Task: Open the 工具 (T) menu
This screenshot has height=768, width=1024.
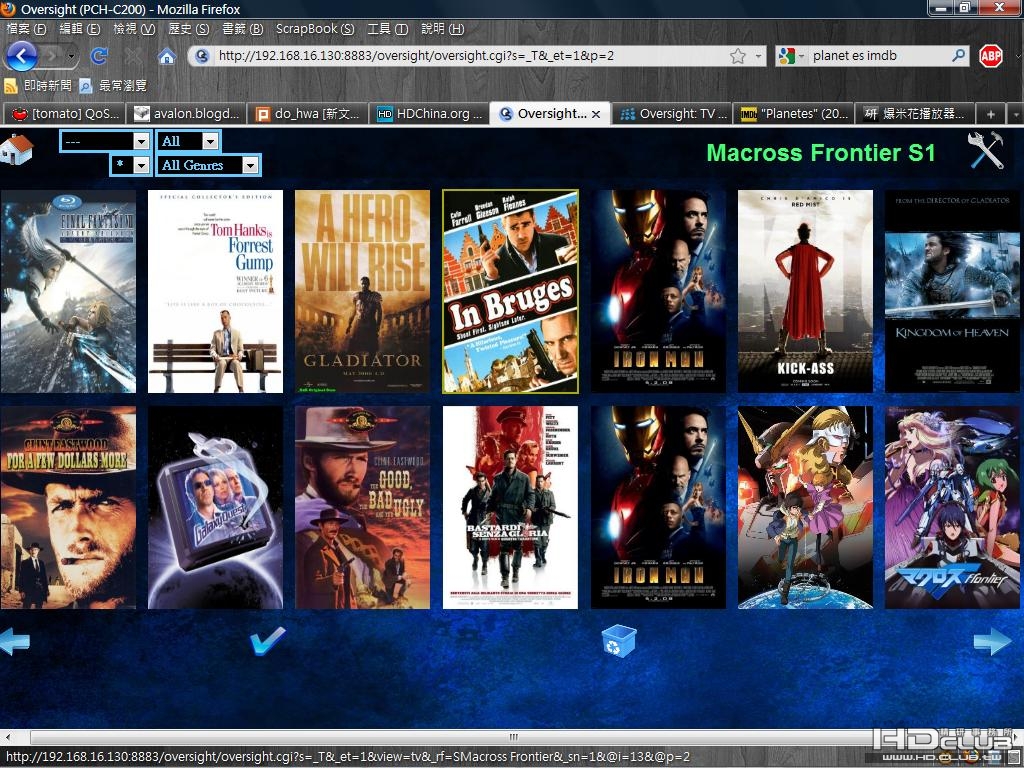Action: tap(387, 29)
